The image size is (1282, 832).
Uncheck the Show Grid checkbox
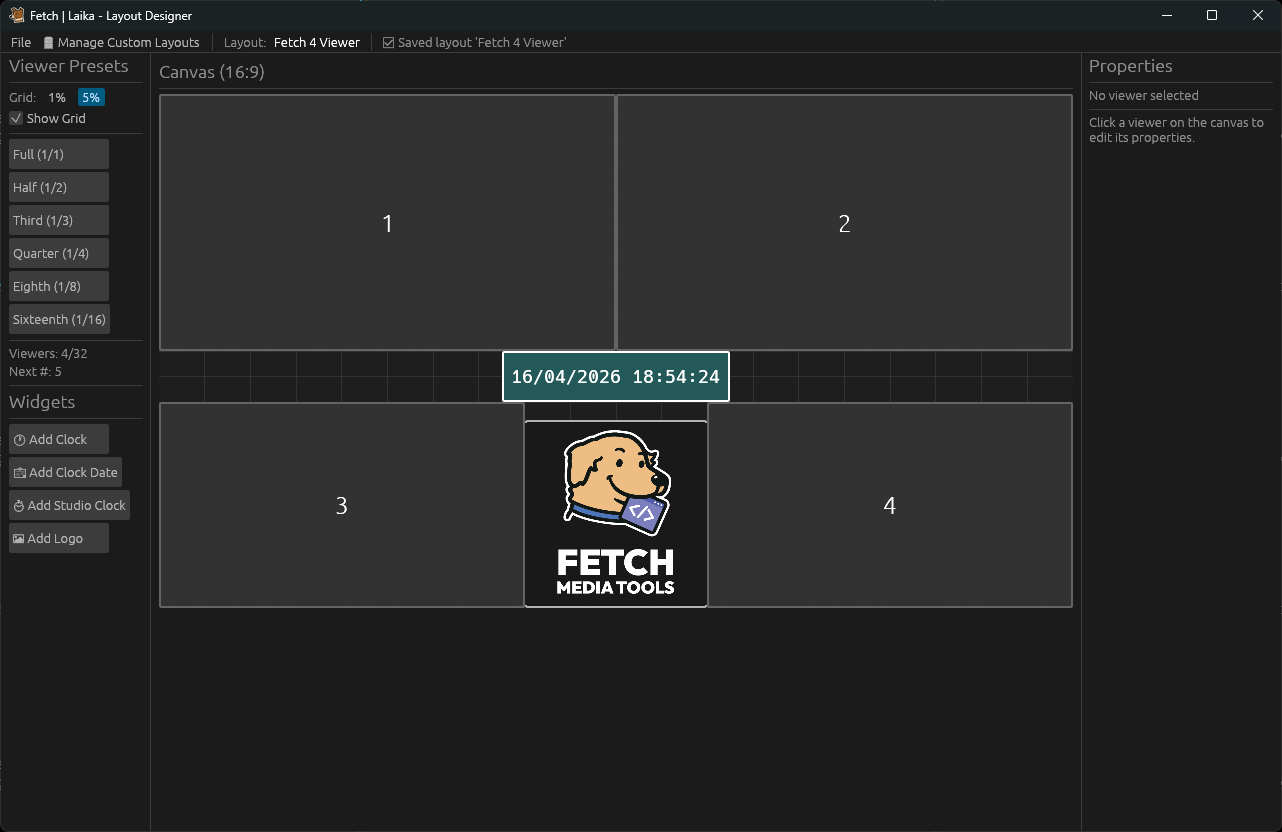(x=16, y=118)
